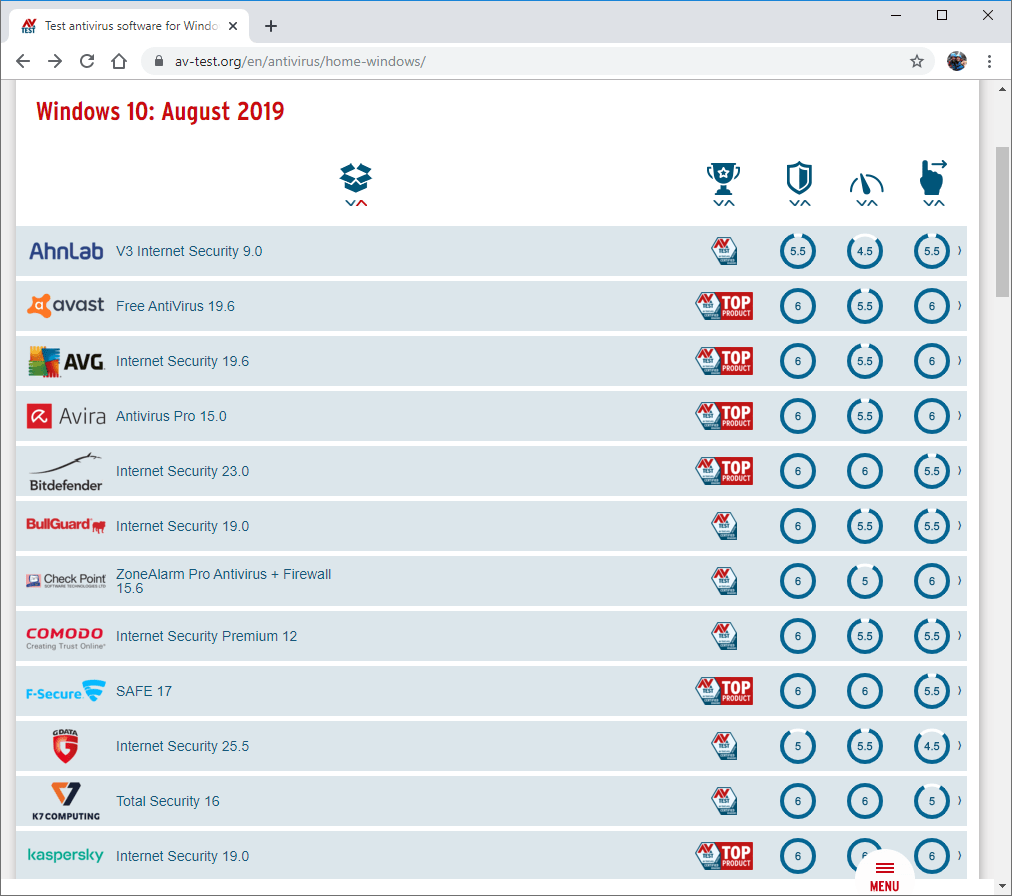This screenshot has height=896, width=1012.
Task: Expand the Avast row arrow
Action: (960, 305)
